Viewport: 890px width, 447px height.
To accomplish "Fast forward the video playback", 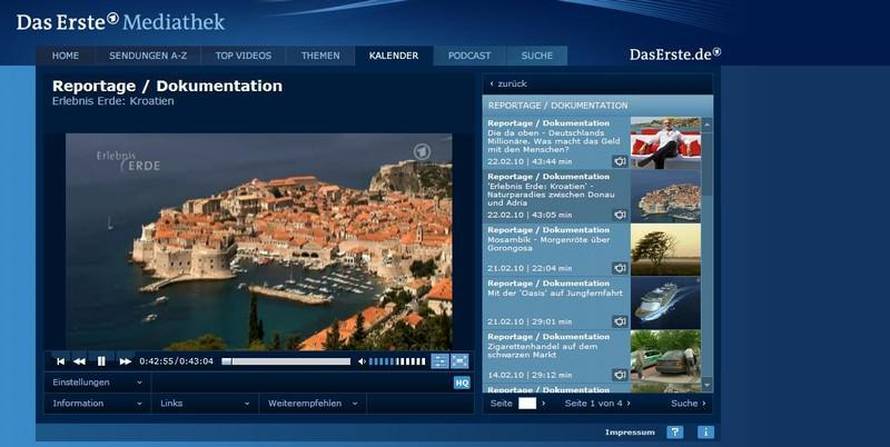I will click(x=125, y=361).
